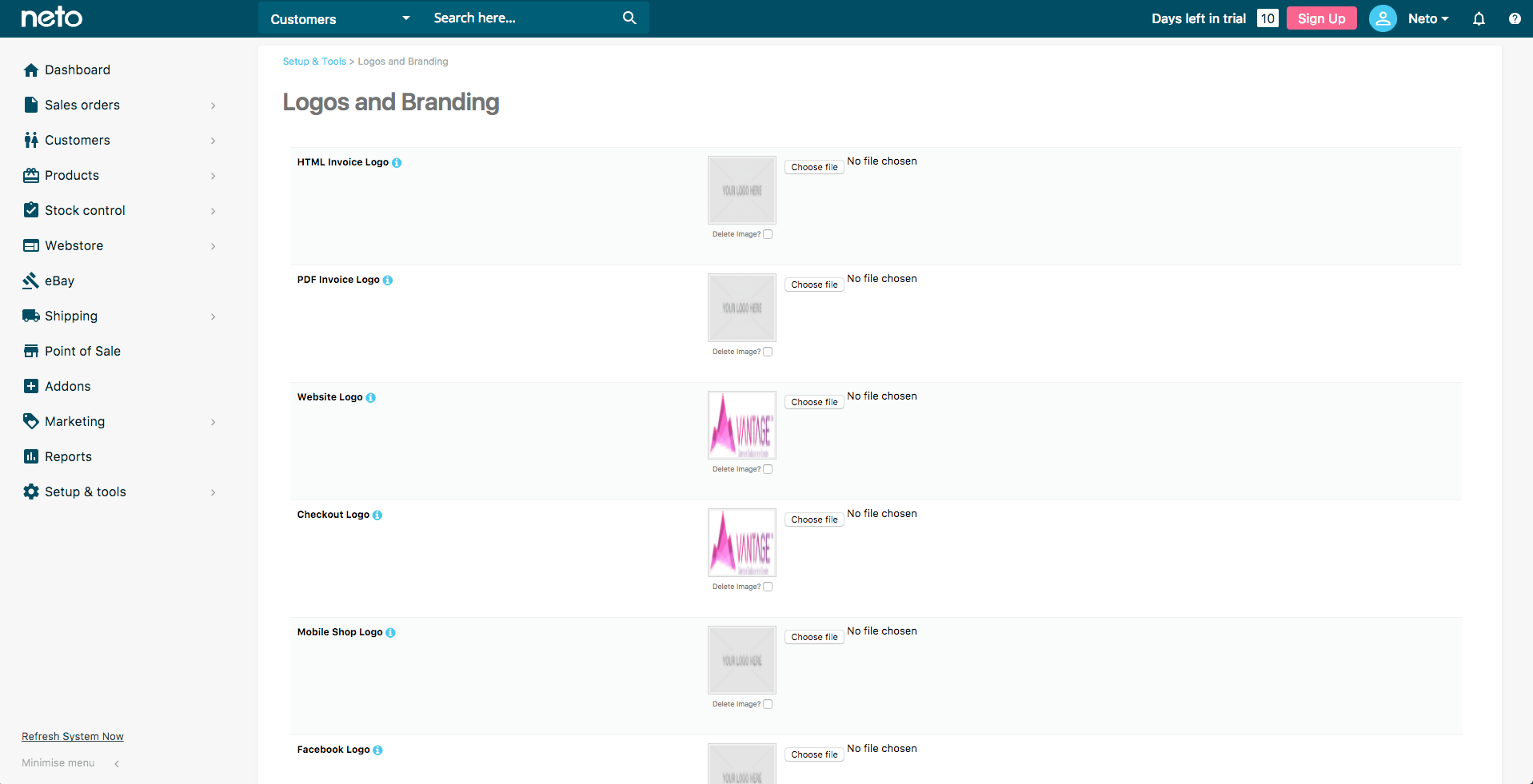Click the Products box icon

tap(31, 175)
